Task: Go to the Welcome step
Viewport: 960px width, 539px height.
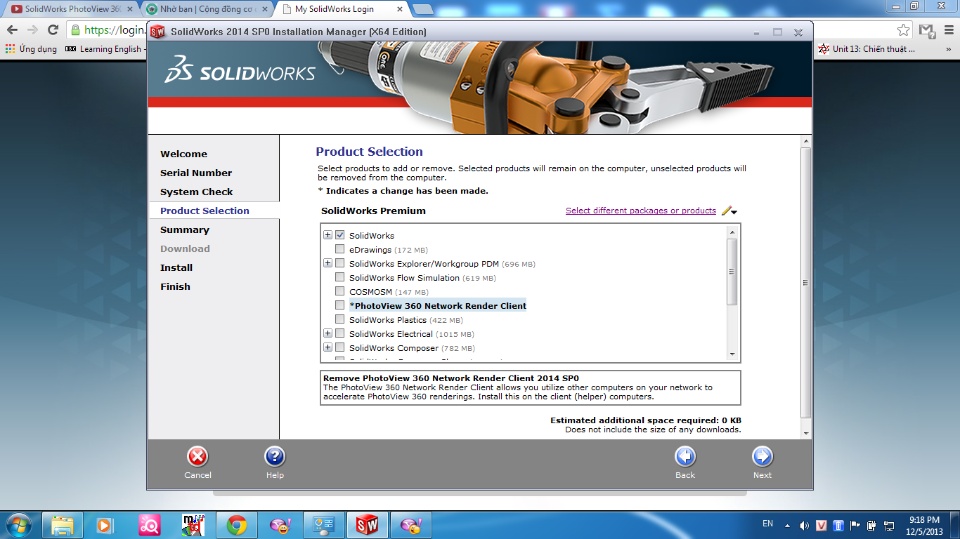Action: tap(184, 154)
